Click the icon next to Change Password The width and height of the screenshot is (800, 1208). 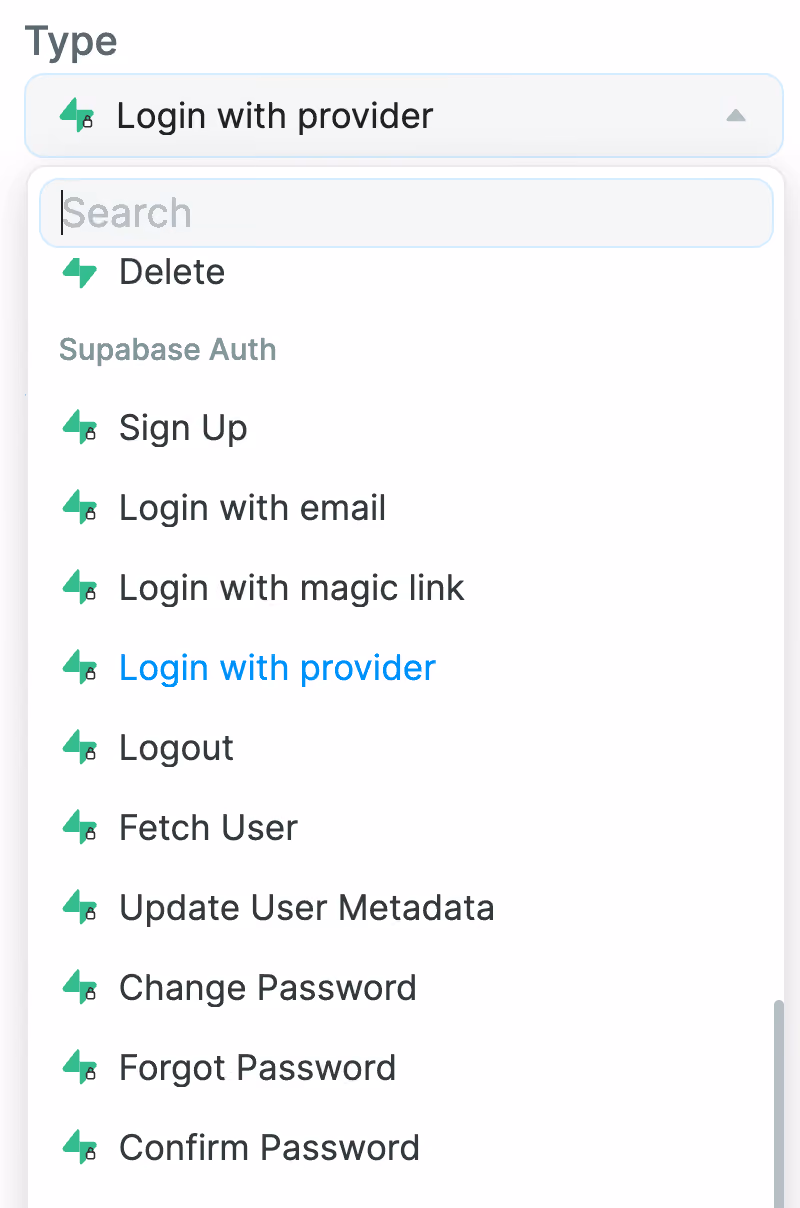point(79,987)
